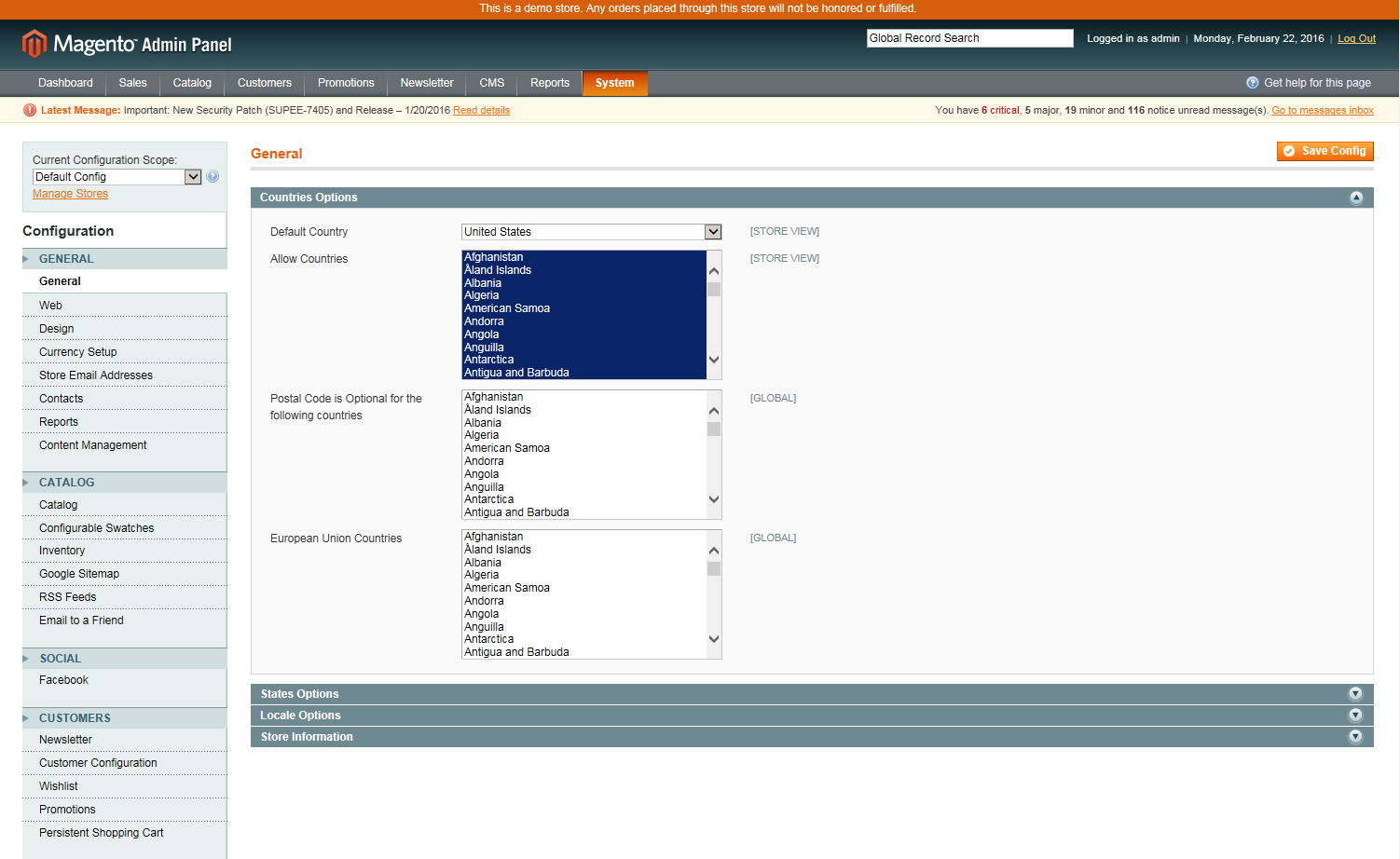Click the Manage Stores link
The image size is (1400, 859).
70,194
